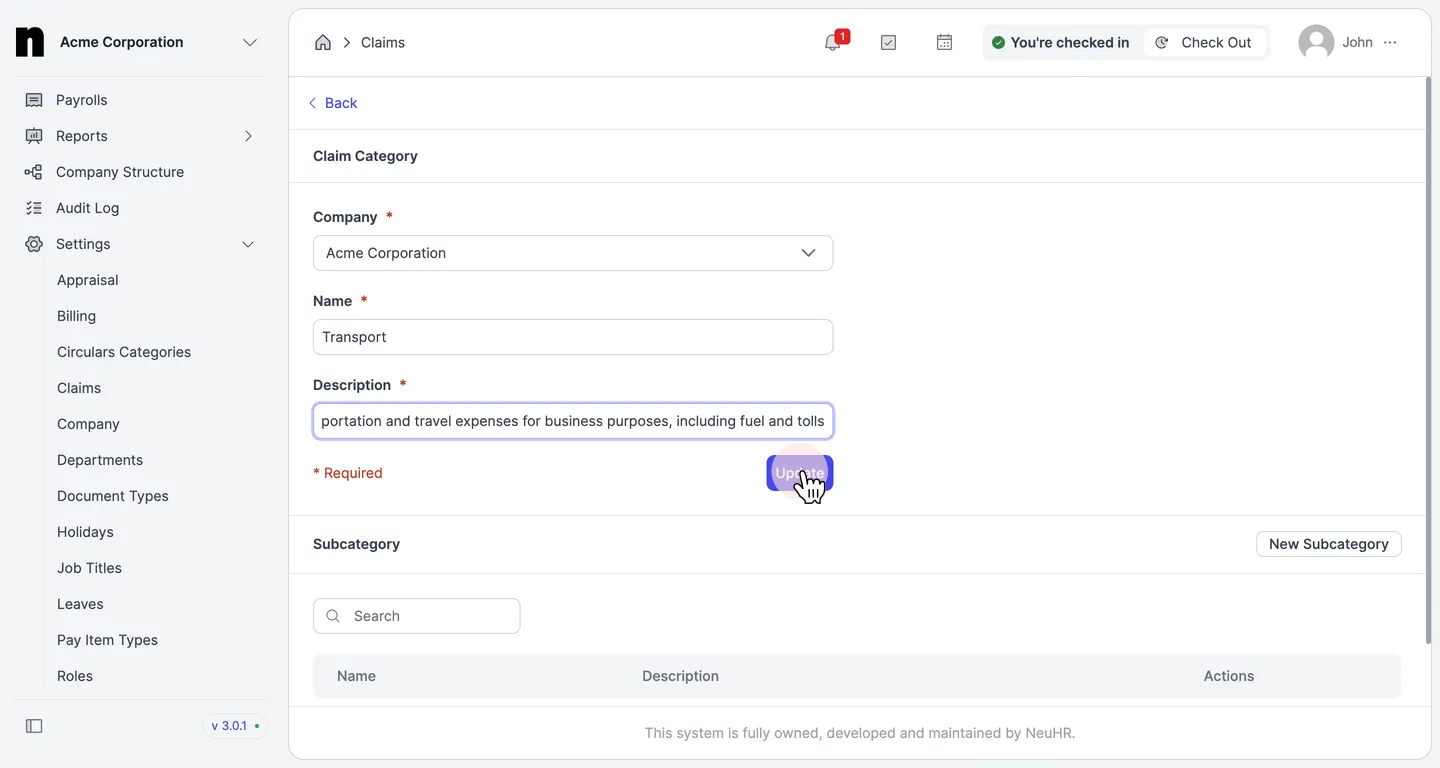Click the Payrolls sidebar icon
The image size is (1440, 768).
coord(34,100)
